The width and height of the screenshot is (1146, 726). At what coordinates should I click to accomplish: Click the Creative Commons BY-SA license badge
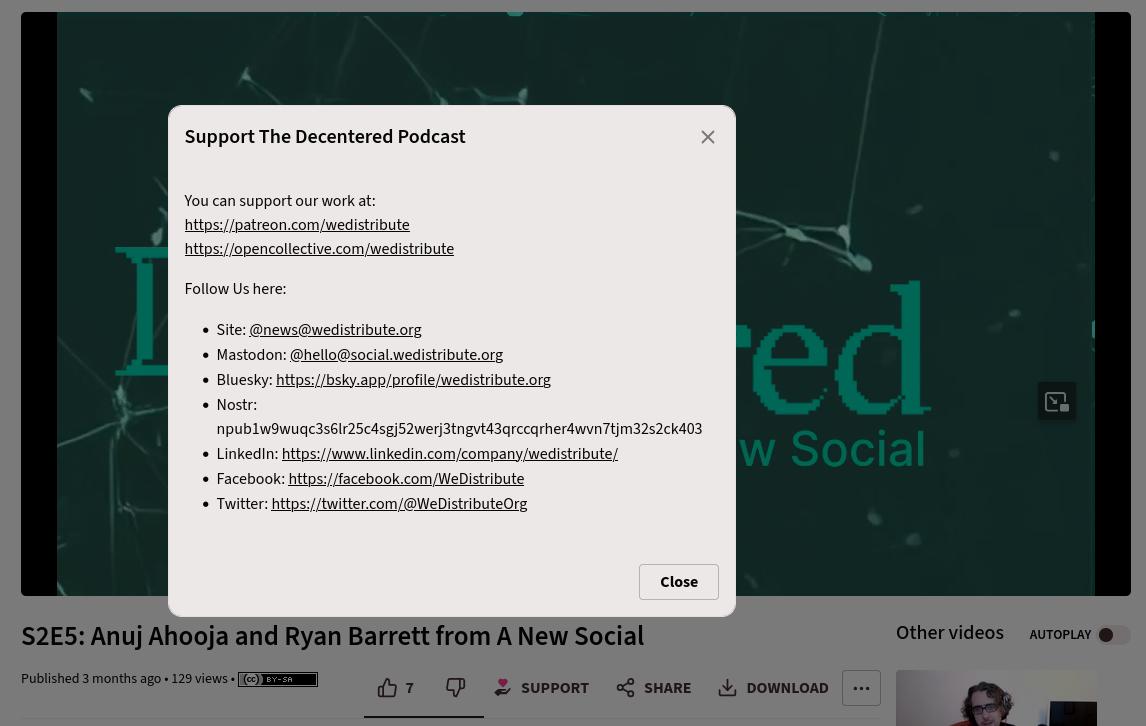(278, 679)
